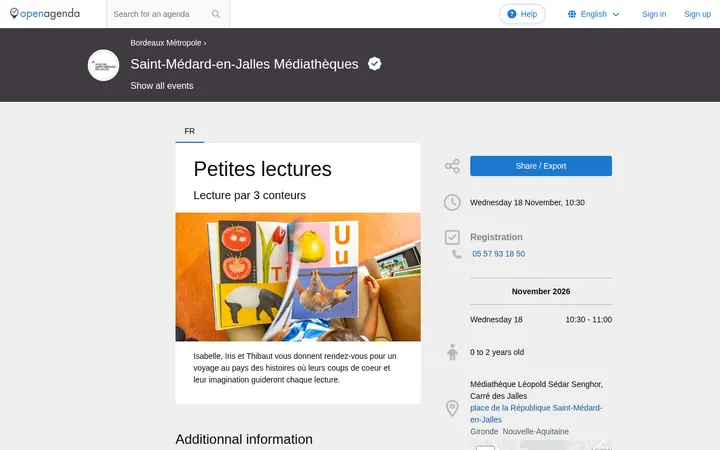
Task: Select Wednesday 18 10:30 - 11:00 timing
Action: [541, 320]
